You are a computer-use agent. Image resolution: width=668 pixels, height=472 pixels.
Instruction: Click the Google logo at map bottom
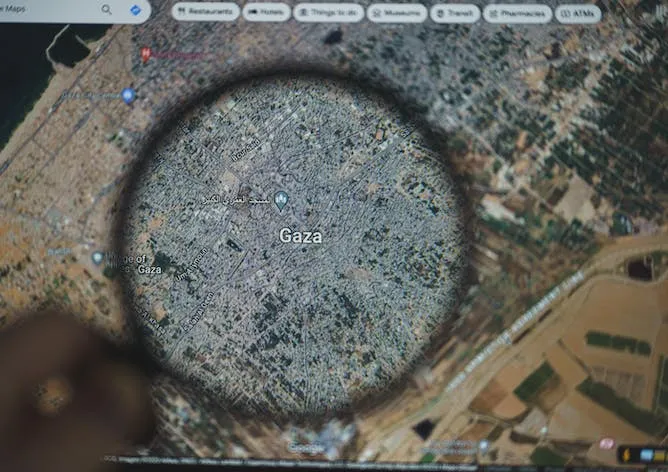pos(305,447)
